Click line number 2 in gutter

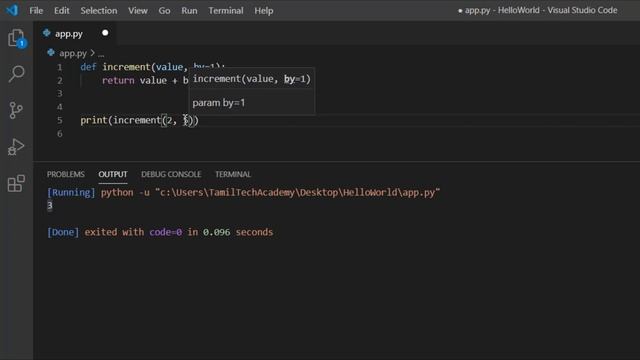tap(60, 80)
